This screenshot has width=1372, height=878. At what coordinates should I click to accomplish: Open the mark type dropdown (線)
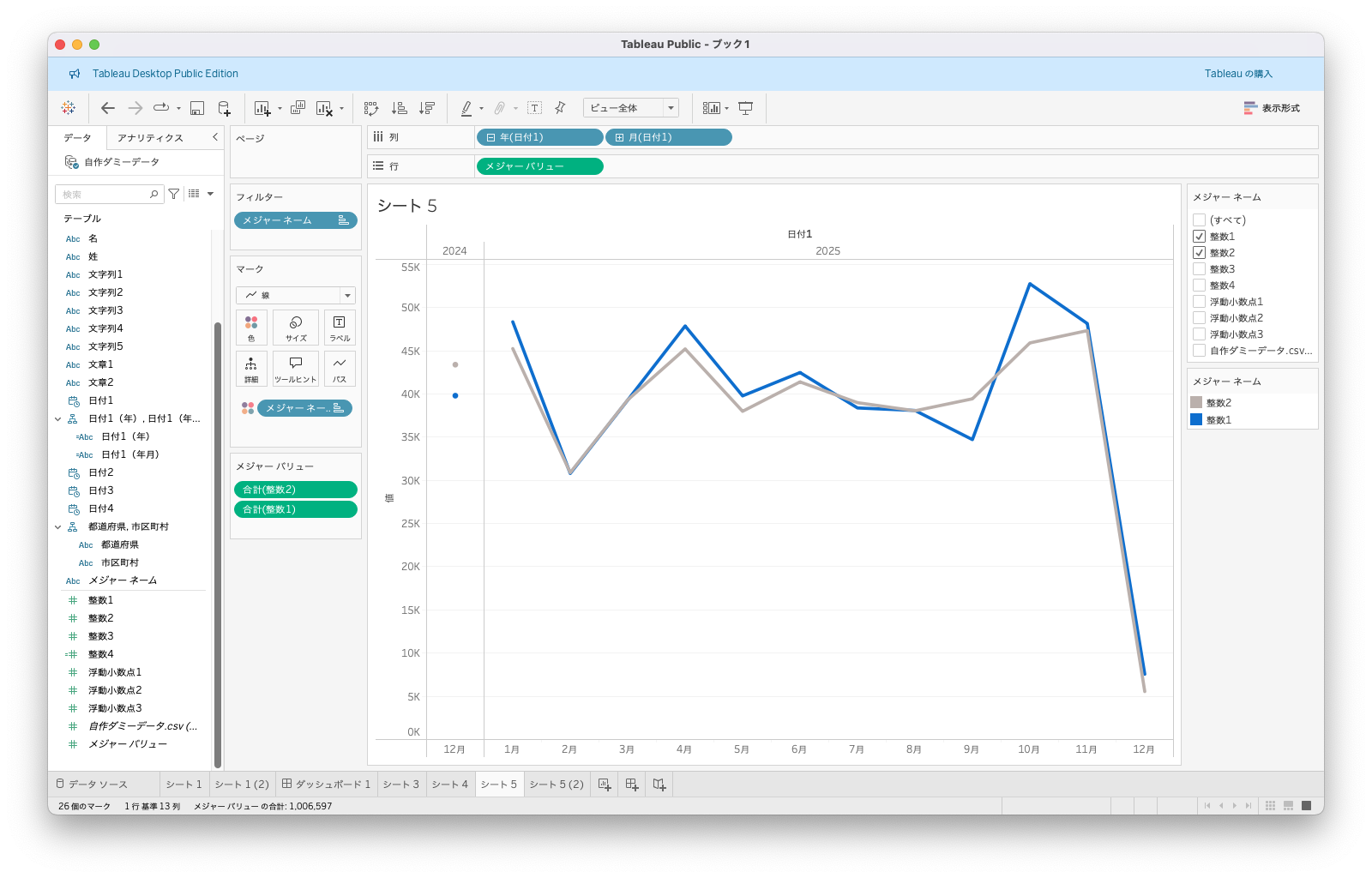tap(295, 295)
